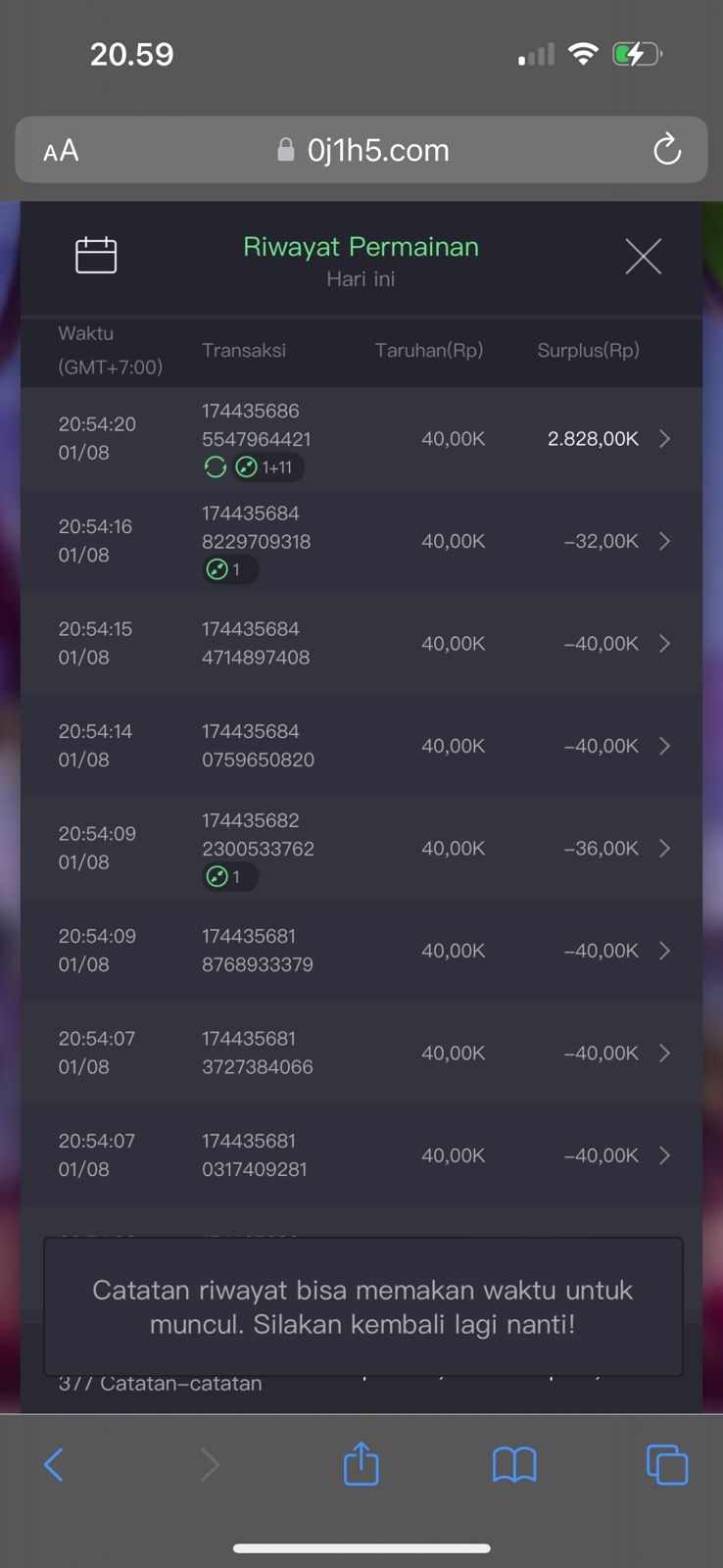
Task: Tap the Safari reload page icon
Action: tap(667, 150)
